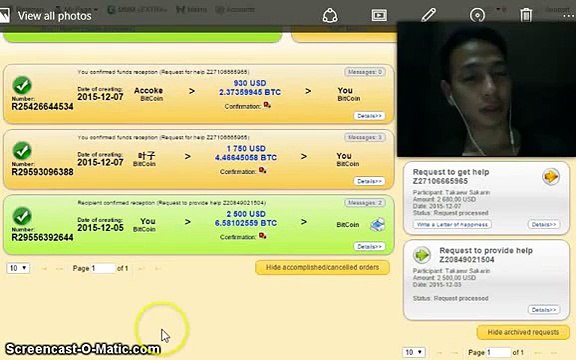Click date 2015-12-05 on the green order
Screen dimensions: 576x360
pyautogui.click(x=100, y=228)
